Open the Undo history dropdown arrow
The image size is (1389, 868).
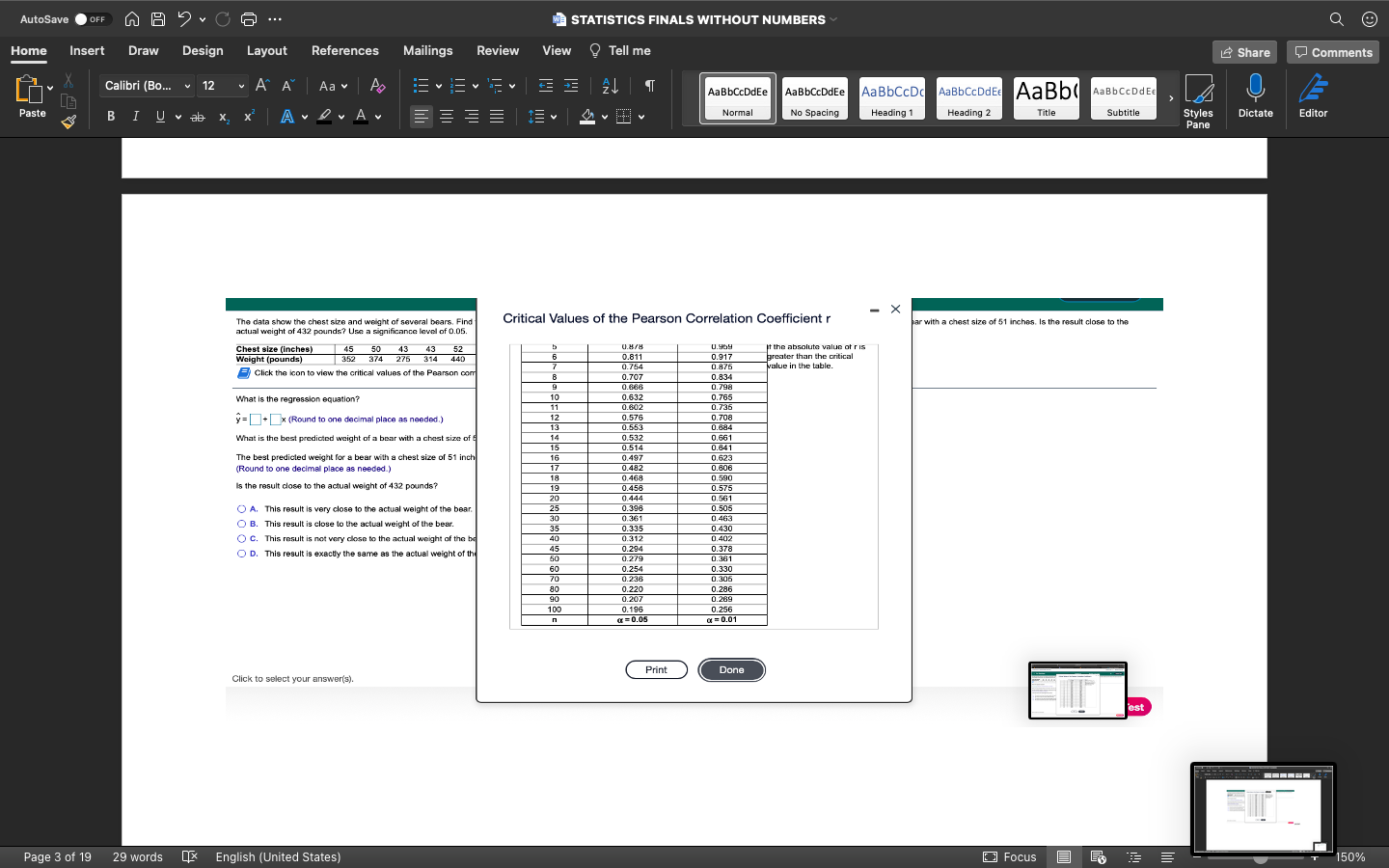[203, 19]
